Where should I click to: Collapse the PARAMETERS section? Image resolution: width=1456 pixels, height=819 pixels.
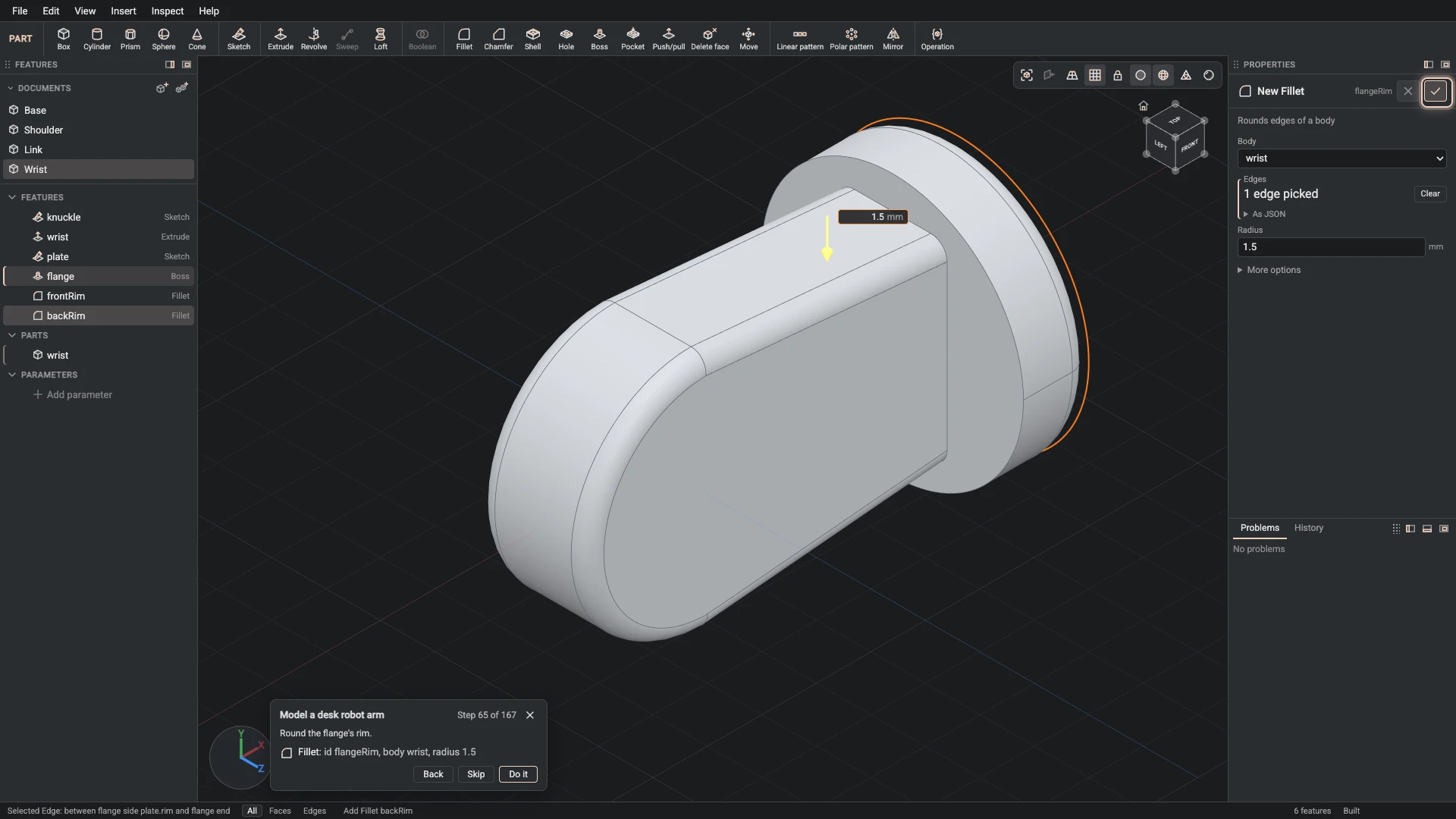coord(12,375)
